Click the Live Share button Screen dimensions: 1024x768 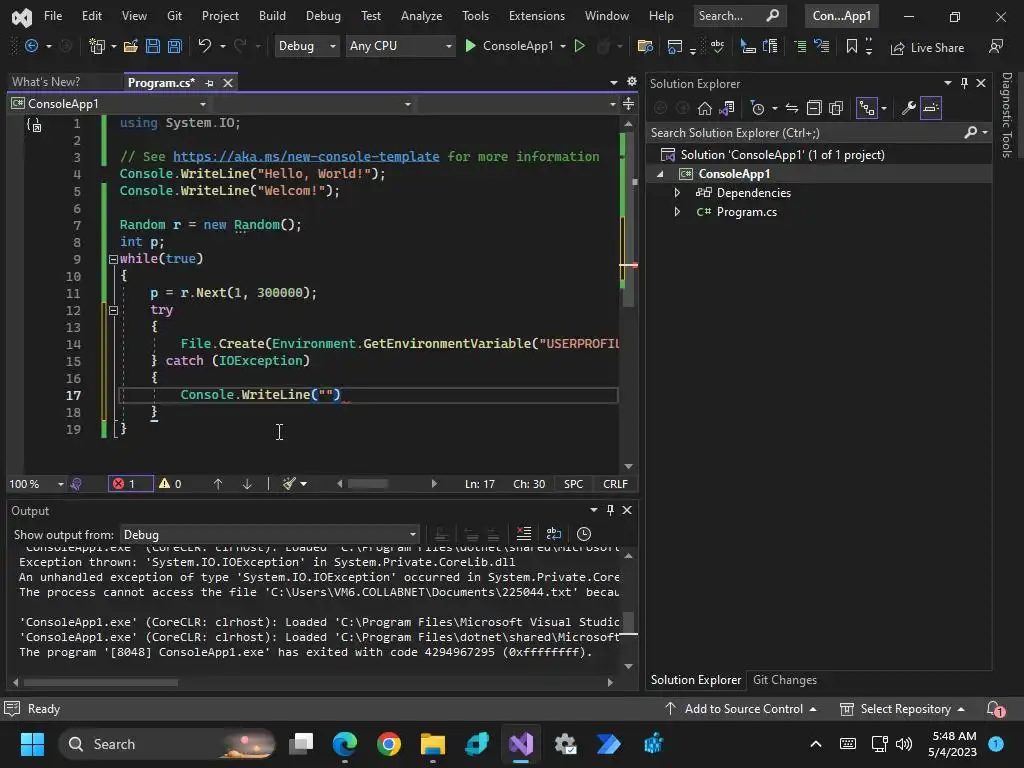(927, 47)
